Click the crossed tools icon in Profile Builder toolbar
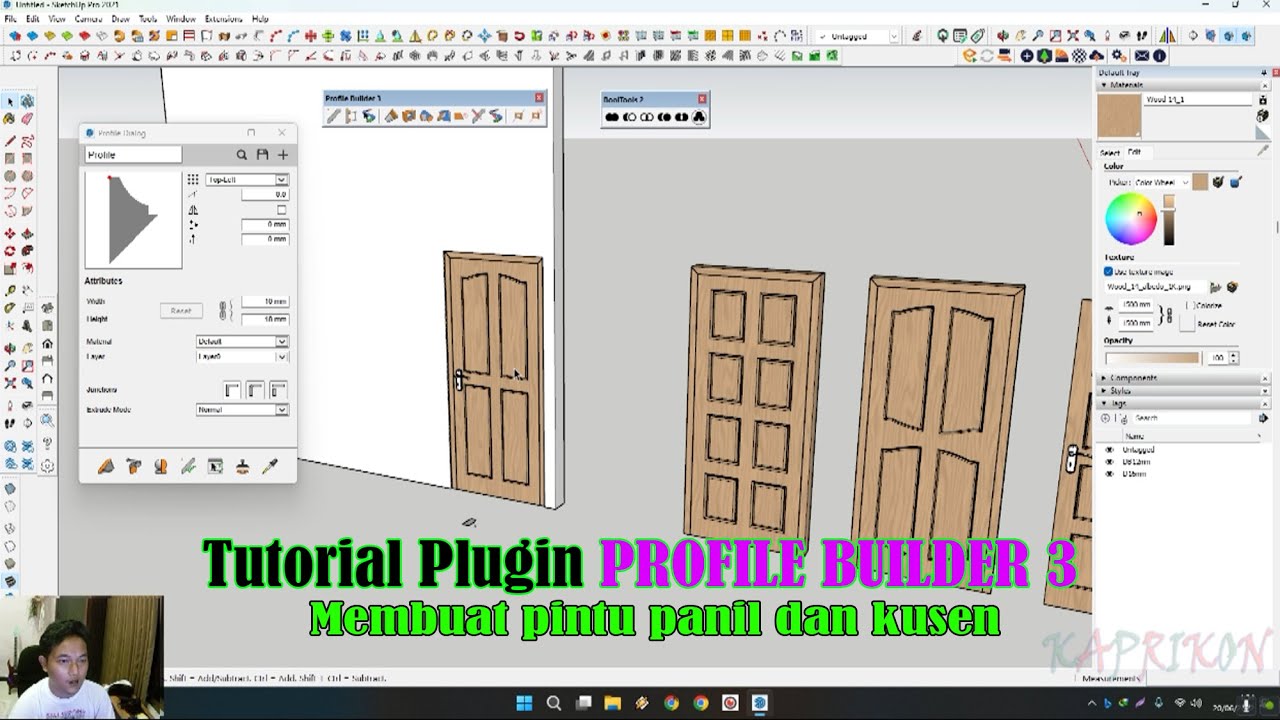Viewport: 1280px width, 720px height. [x=478, y=117]
